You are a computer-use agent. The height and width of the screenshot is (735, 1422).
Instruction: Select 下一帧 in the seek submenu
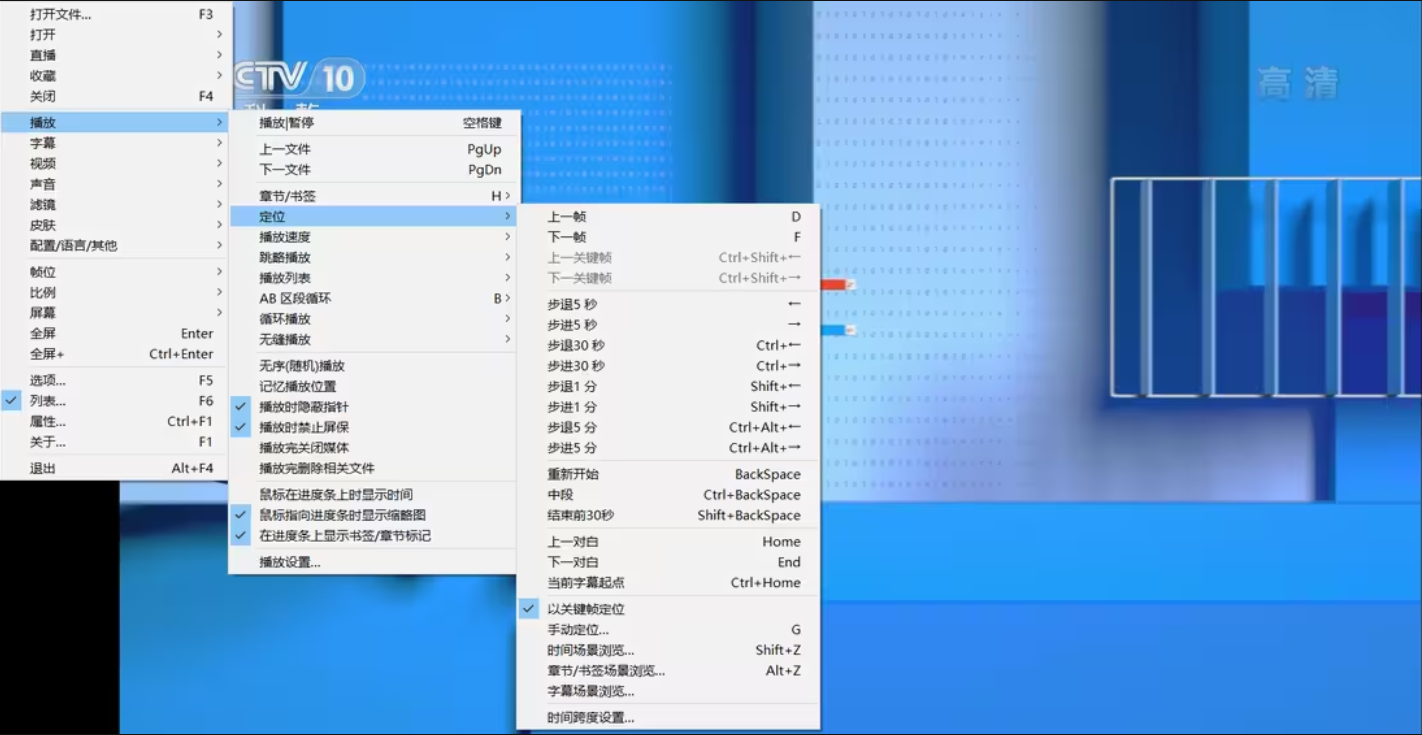point(668,237)
